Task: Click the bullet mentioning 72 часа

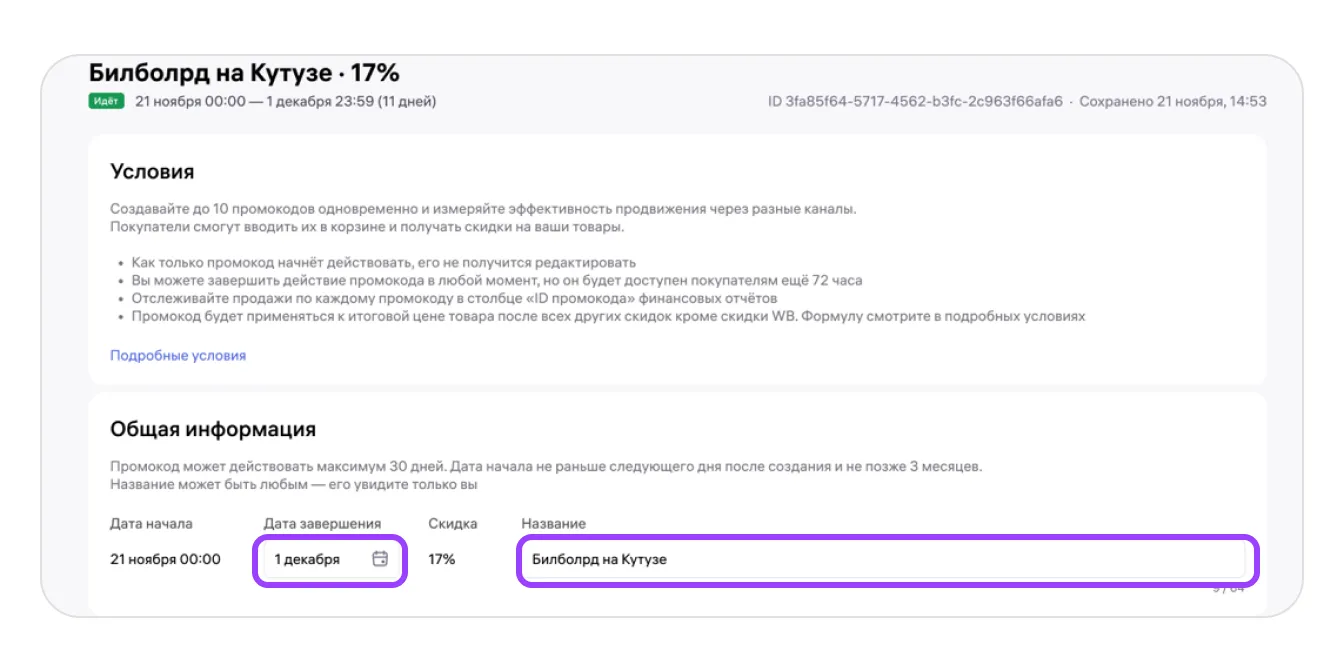Action: click(496, 280)
